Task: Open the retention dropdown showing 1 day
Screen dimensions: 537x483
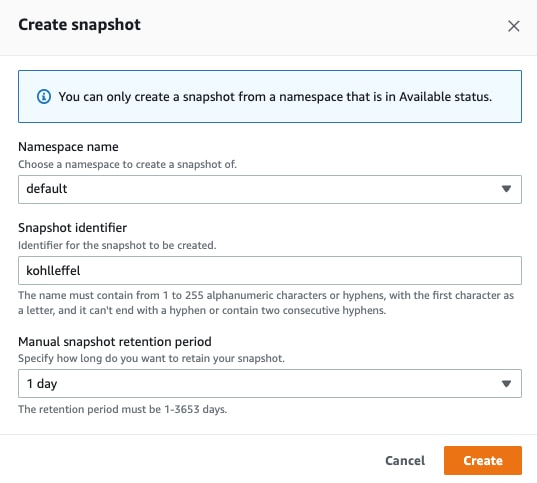Action: [x=270, y=383]
